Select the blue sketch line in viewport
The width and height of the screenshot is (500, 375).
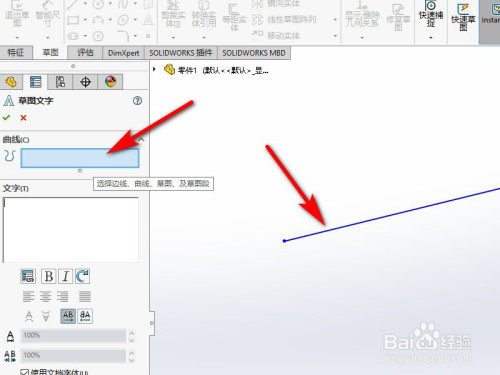coord(392,215)
